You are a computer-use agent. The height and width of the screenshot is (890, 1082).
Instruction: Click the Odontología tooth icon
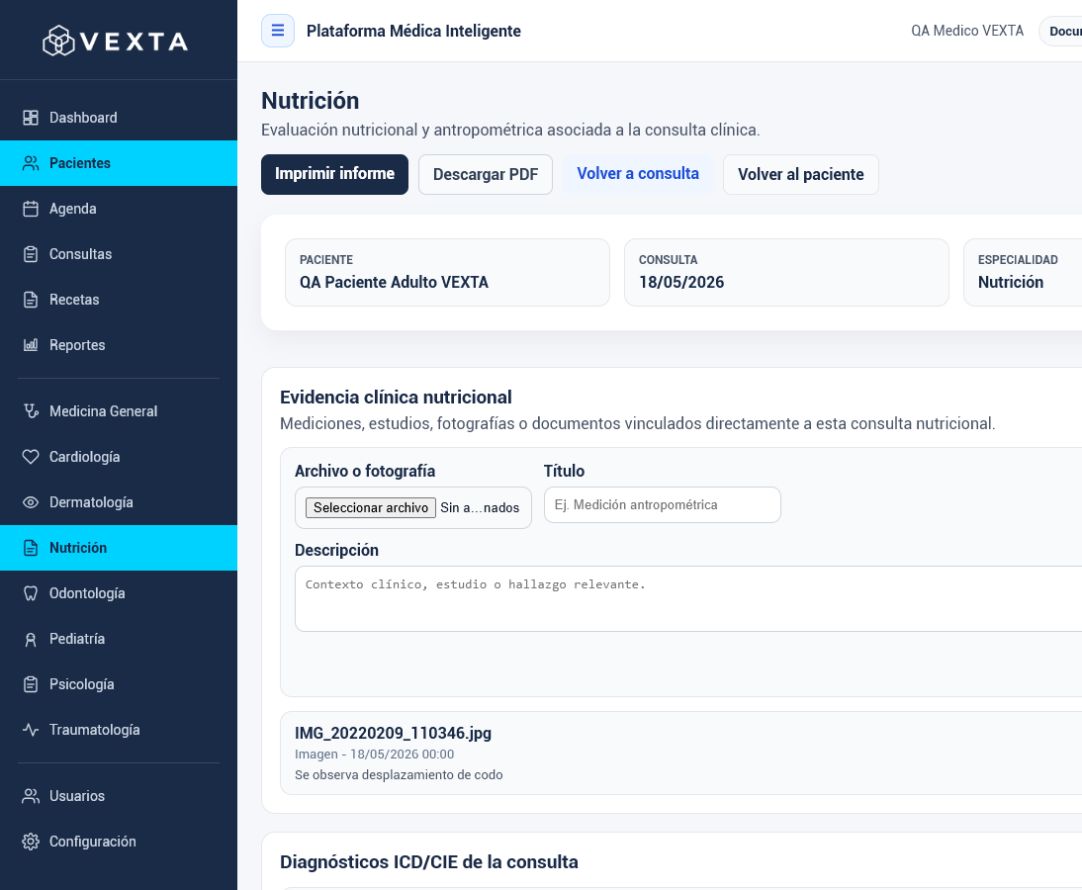30,593
